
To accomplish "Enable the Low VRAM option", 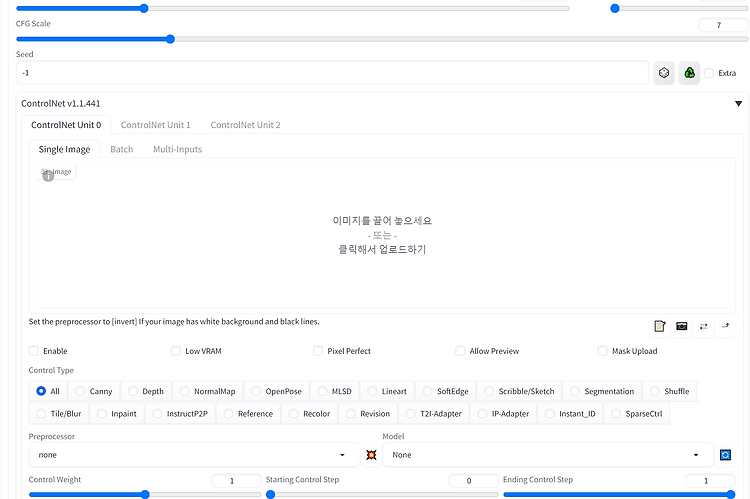I will click(176, 351).
